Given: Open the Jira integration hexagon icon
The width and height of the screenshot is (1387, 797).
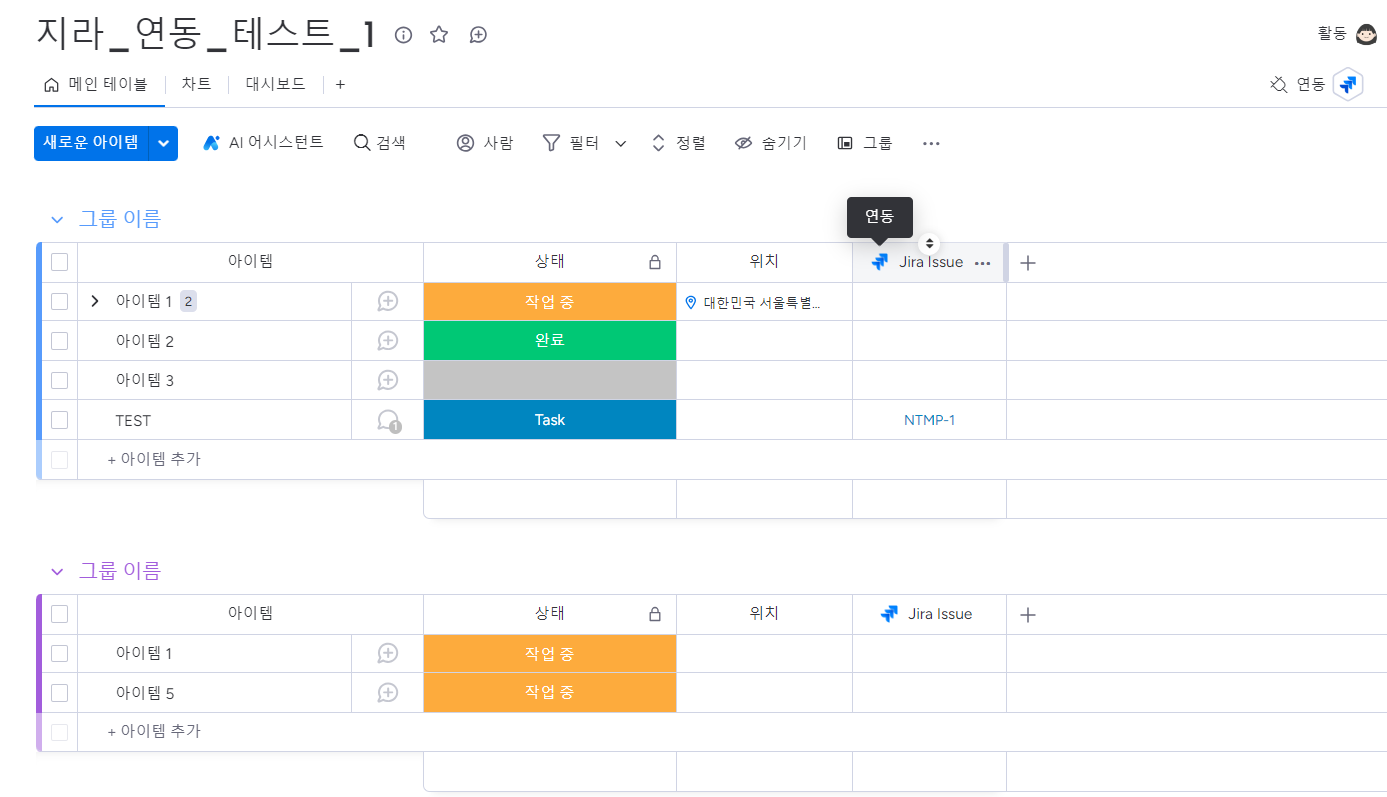Looking at the screenshot, I should pyautogui.click(x=1348, y=85).
